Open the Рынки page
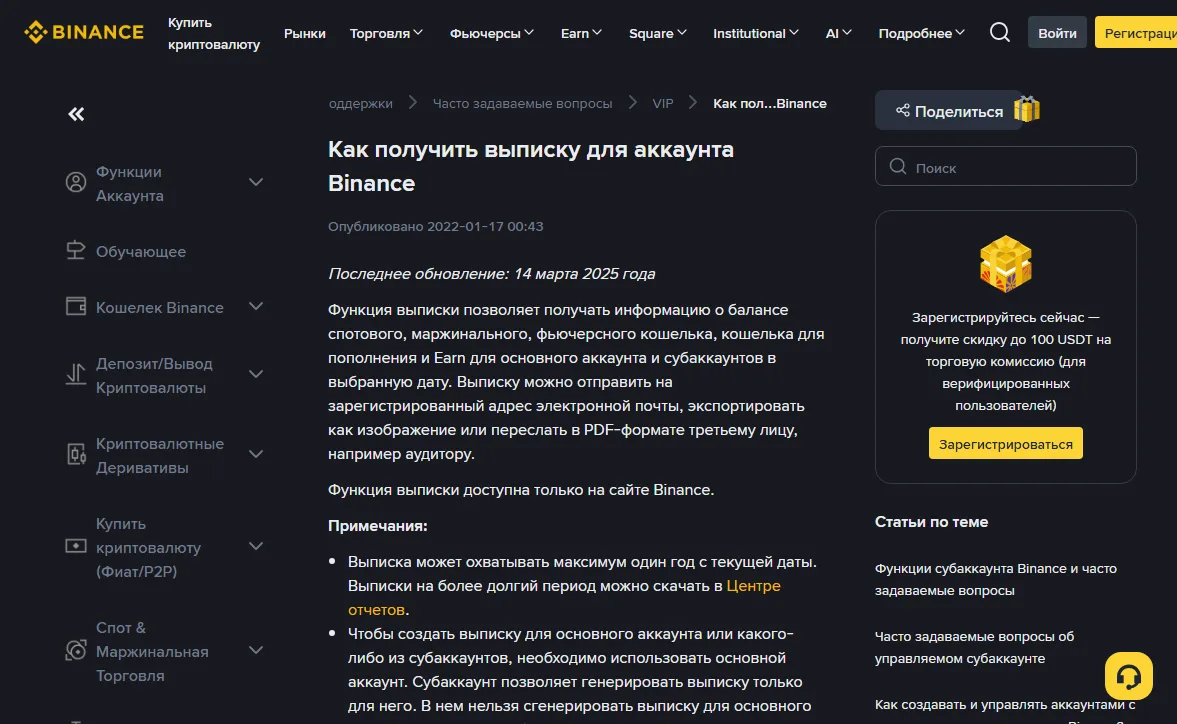 (305, 33)
